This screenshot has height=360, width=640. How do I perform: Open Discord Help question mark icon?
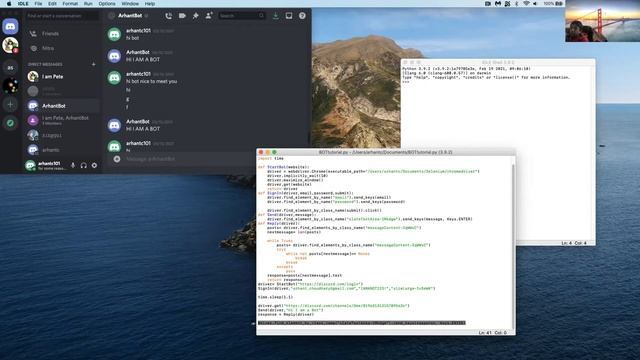(302, 16)
